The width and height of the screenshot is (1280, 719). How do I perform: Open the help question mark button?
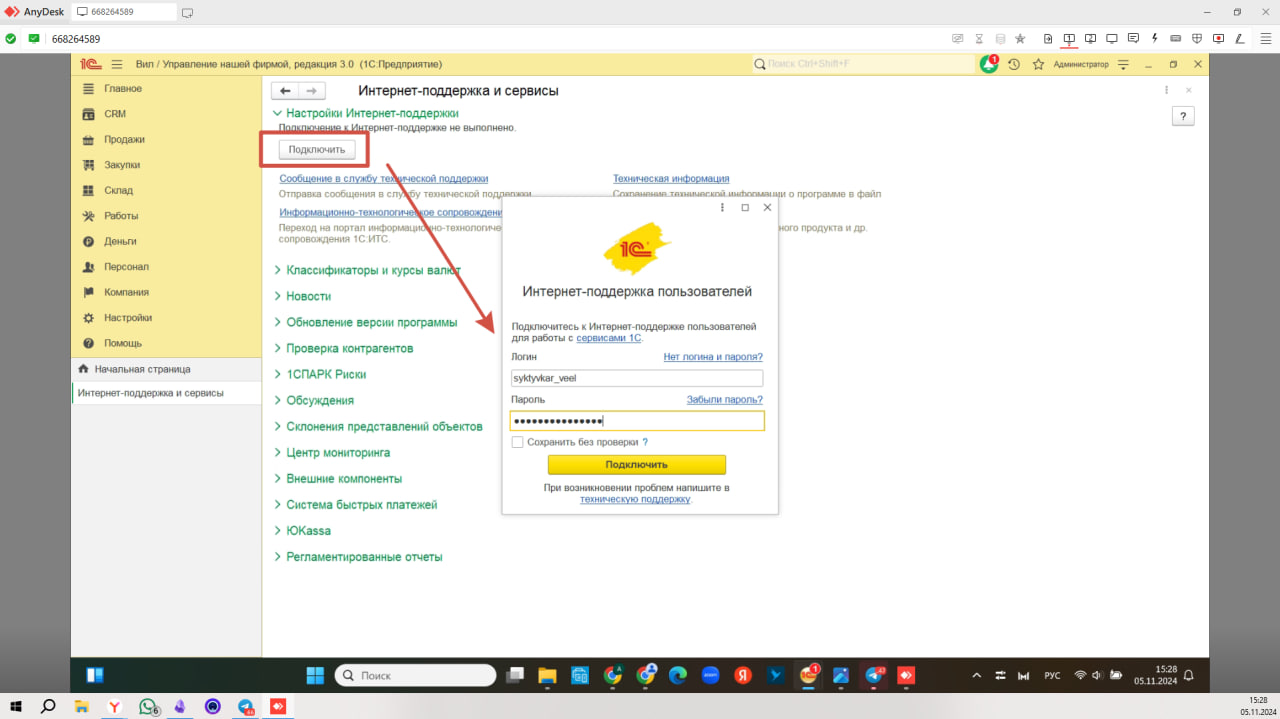pos(1183,117)
